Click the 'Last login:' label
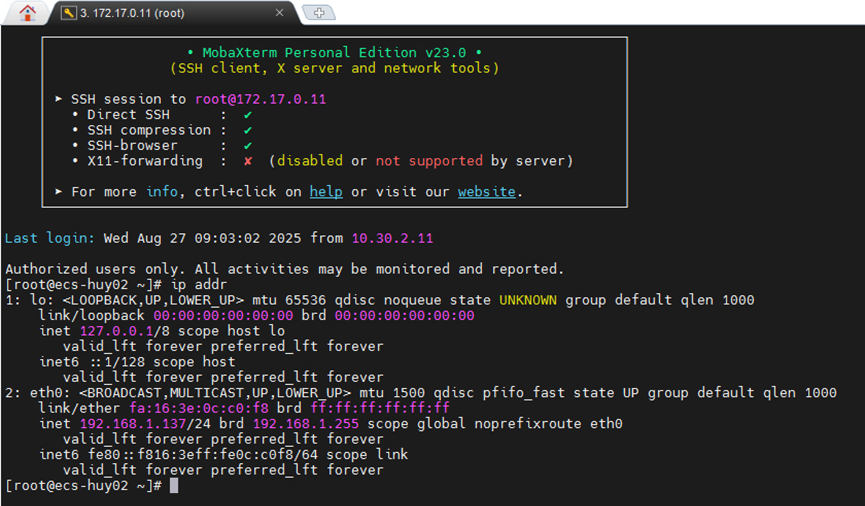 click(x=50, y=238)
